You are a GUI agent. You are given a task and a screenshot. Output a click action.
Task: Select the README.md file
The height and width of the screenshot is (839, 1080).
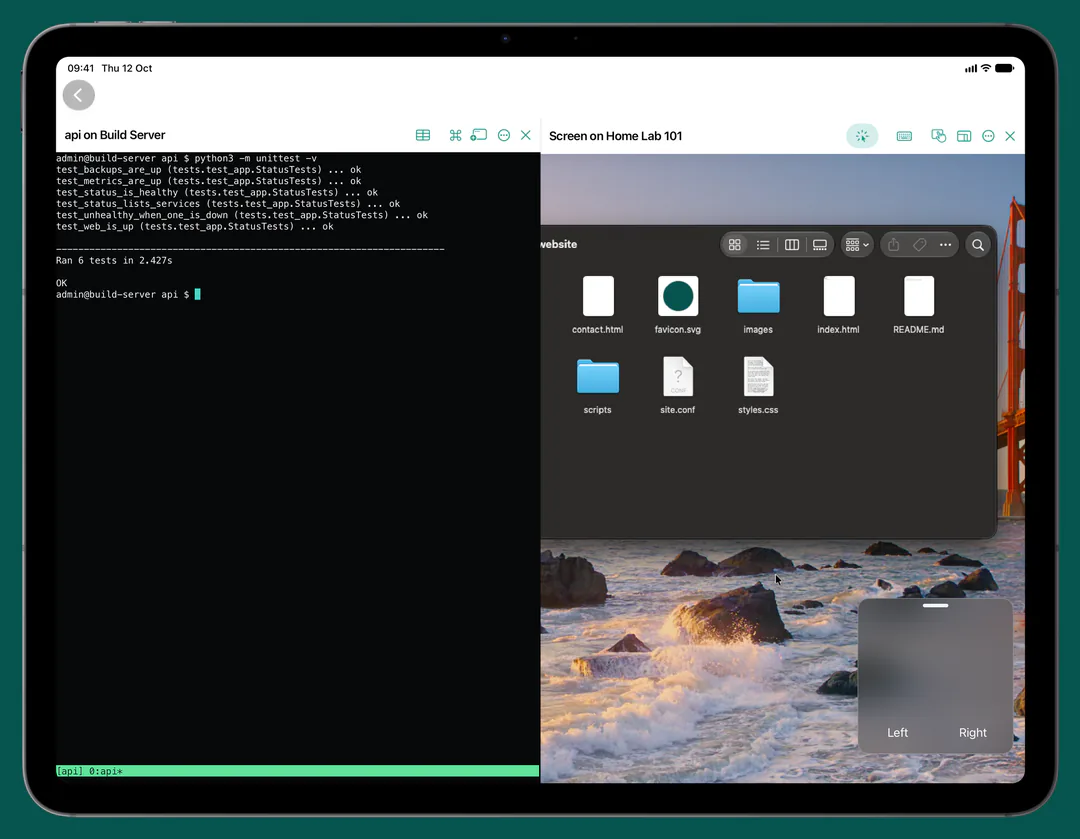(919, 305)
